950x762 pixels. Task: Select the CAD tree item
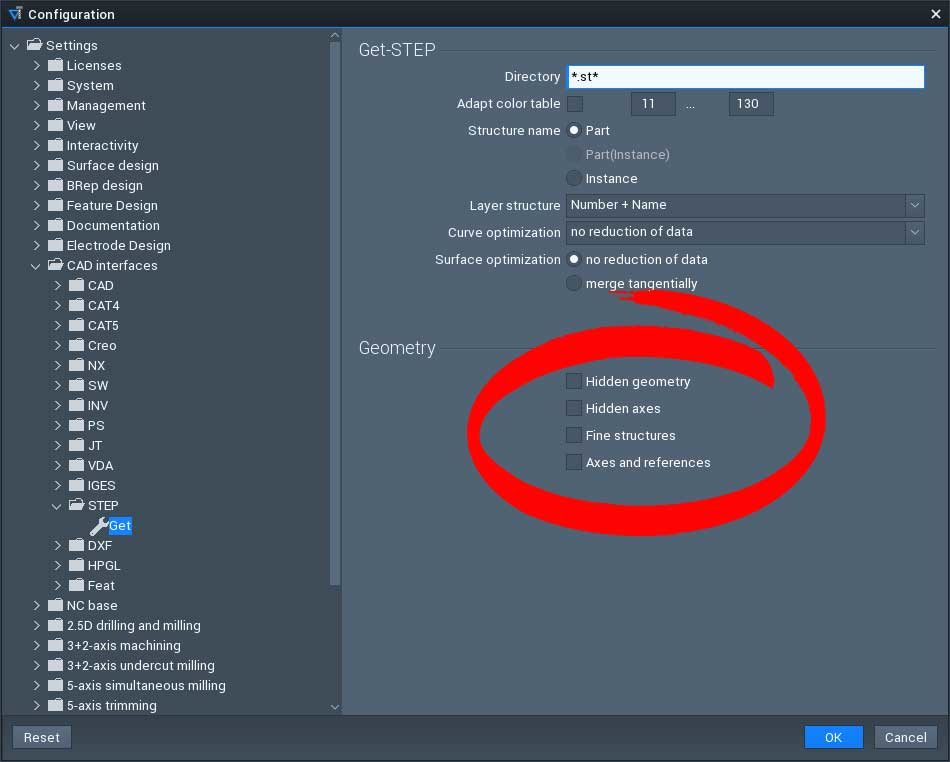click(x=101, y=285)
